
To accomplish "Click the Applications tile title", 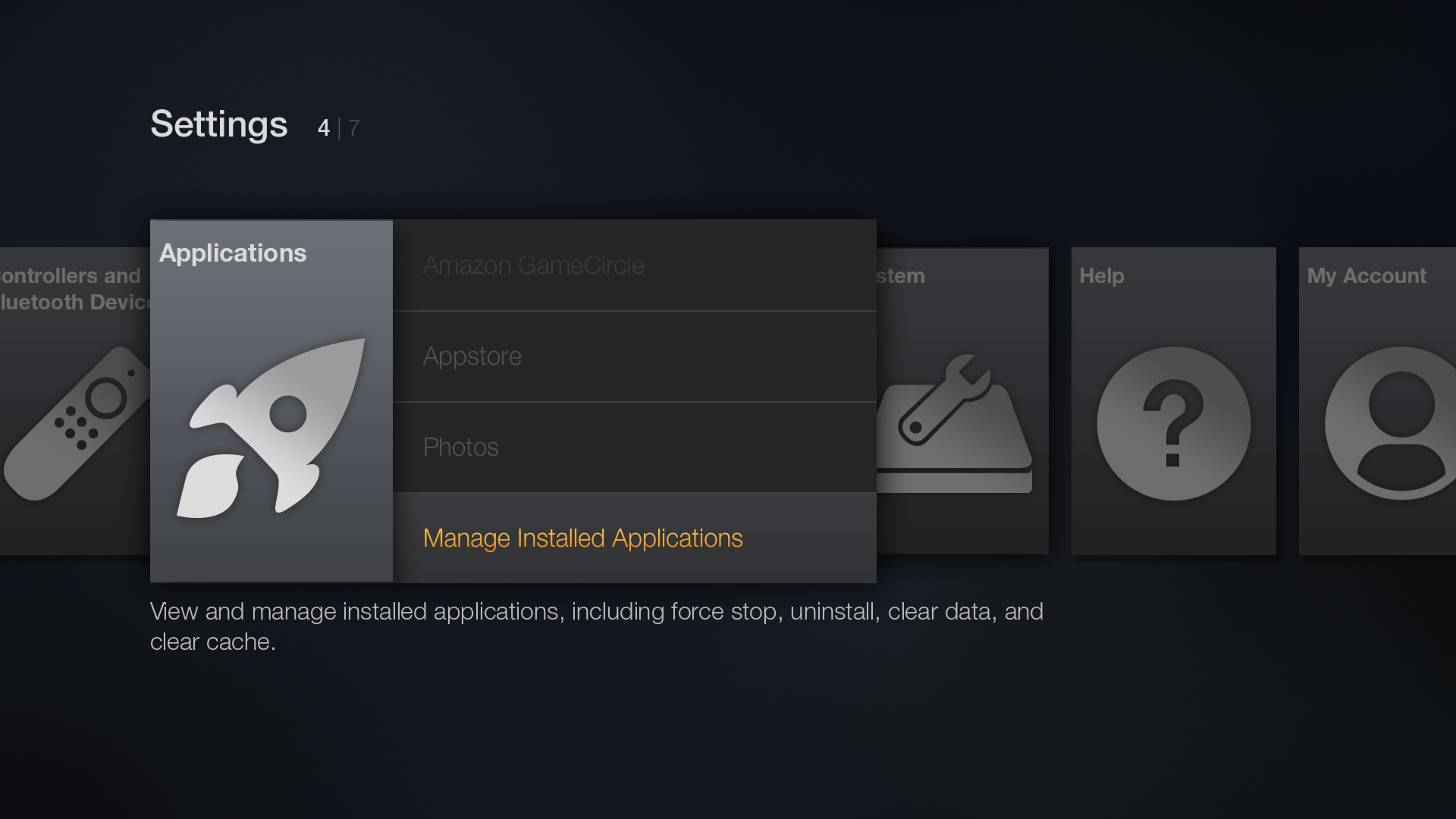I will 233,253.
